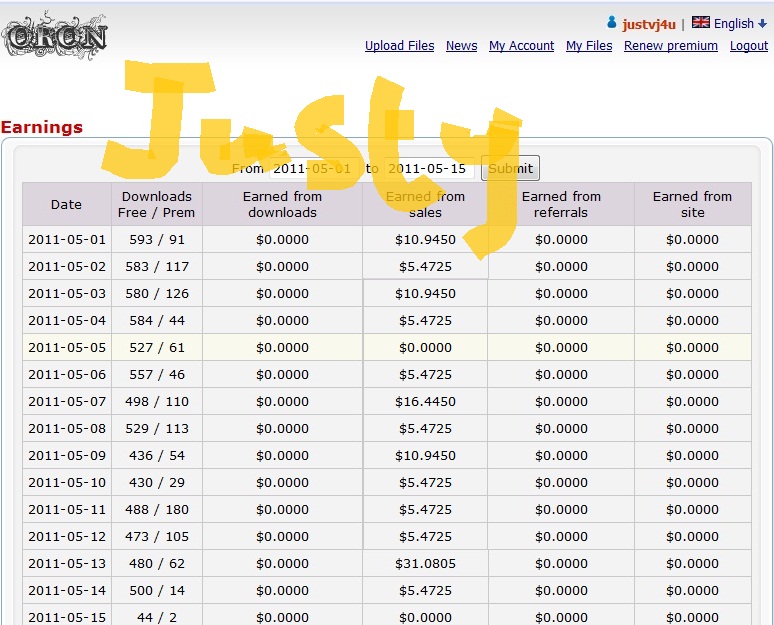Navigate to My Files
774x625 pixels.
click(x=589, y=46)
